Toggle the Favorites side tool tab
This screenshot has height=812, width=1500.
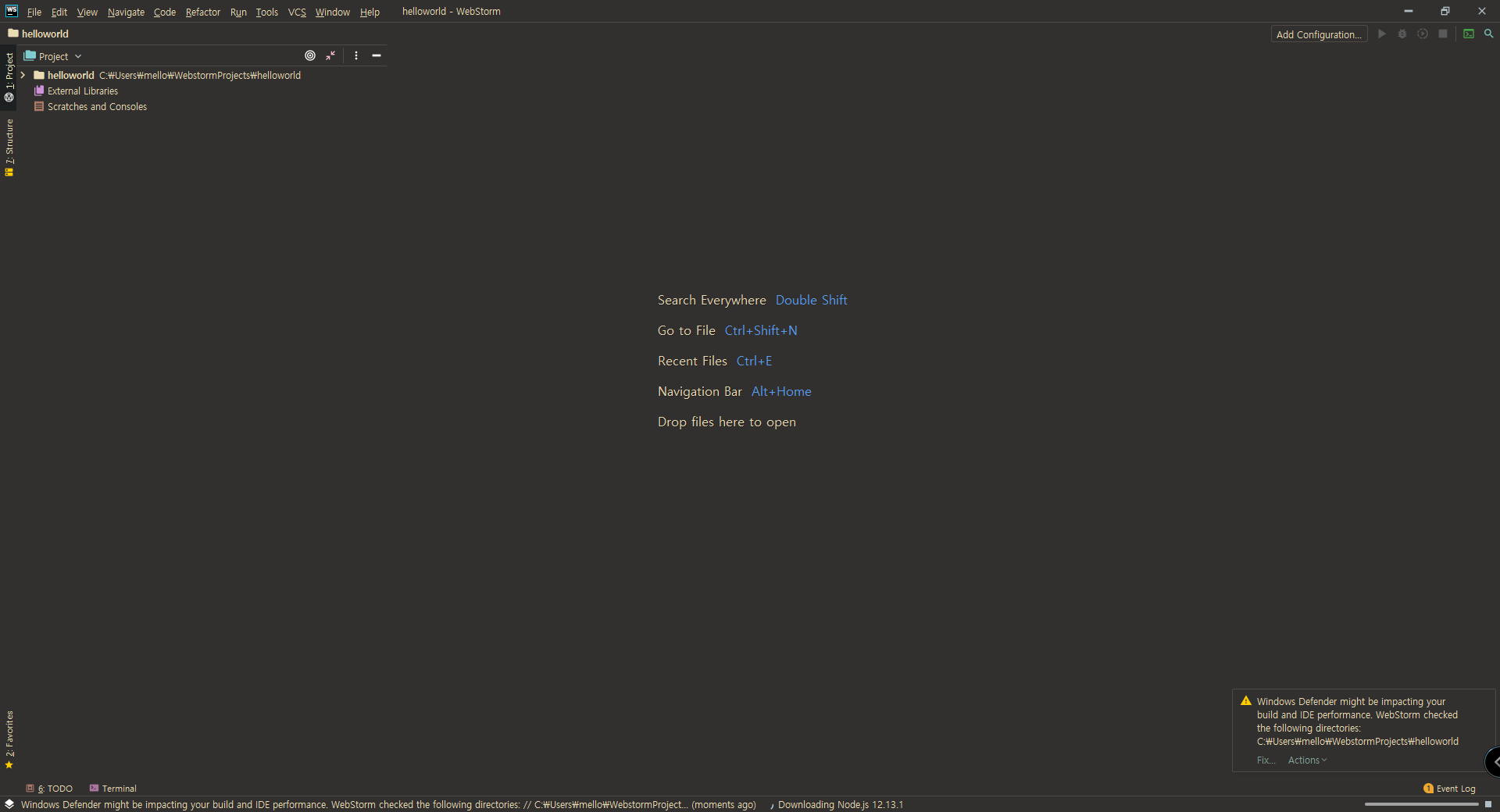point(9,739)
